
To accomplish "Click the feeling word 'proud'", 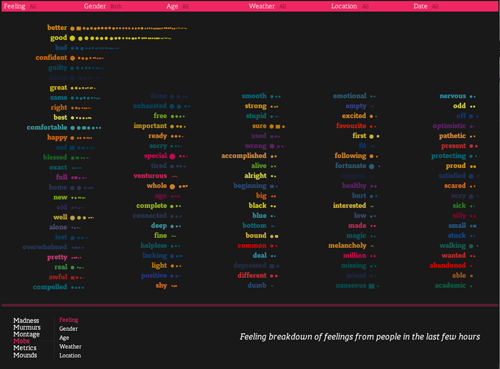I will coord(456,166).
